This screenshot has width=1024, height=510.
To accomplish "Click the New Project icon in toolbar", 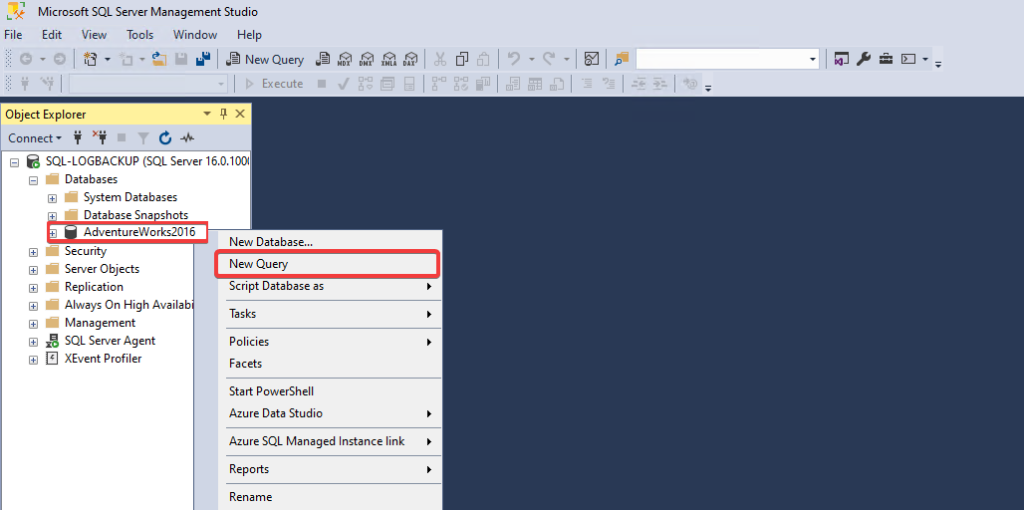I will click(91, 59).
